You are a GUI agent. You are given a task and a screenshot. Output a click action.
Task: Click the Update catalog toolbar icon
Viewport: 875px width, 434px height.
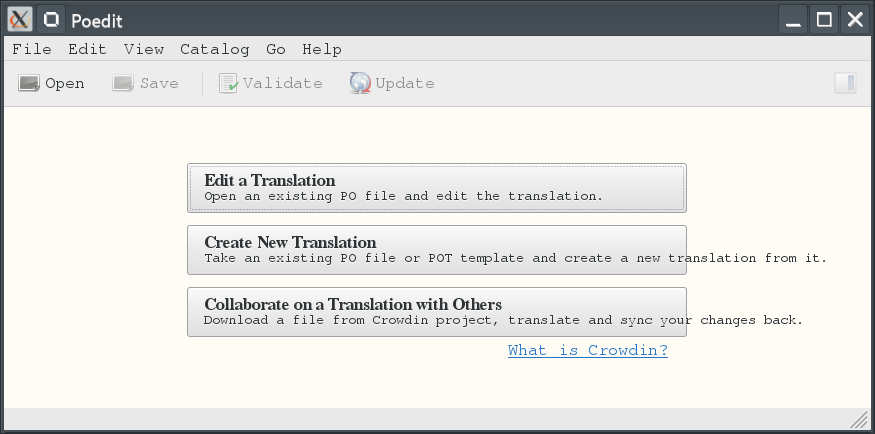point(360,84)
